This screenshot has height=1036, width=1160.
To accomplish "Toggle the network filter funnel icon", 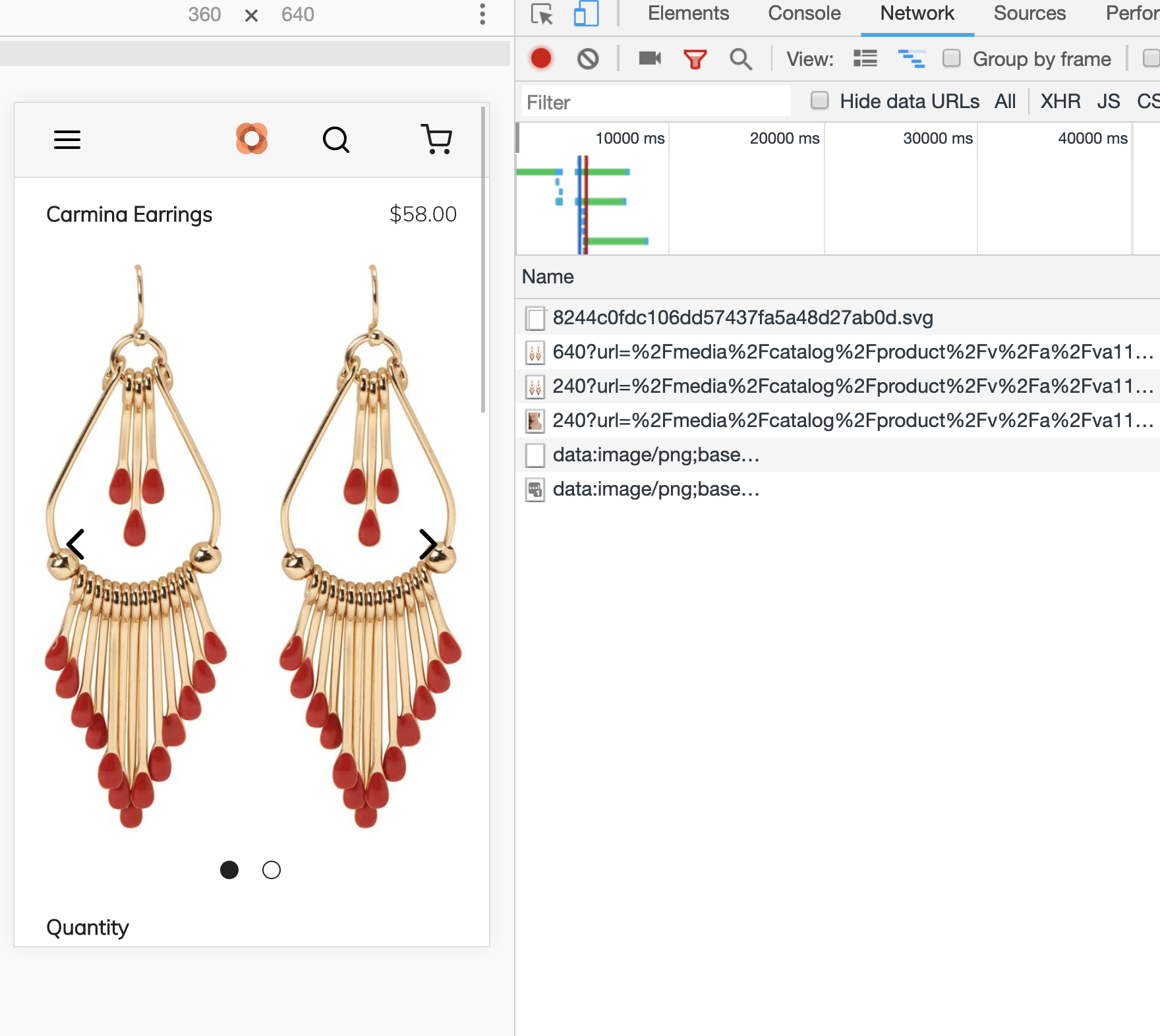I will pos(695,59).
